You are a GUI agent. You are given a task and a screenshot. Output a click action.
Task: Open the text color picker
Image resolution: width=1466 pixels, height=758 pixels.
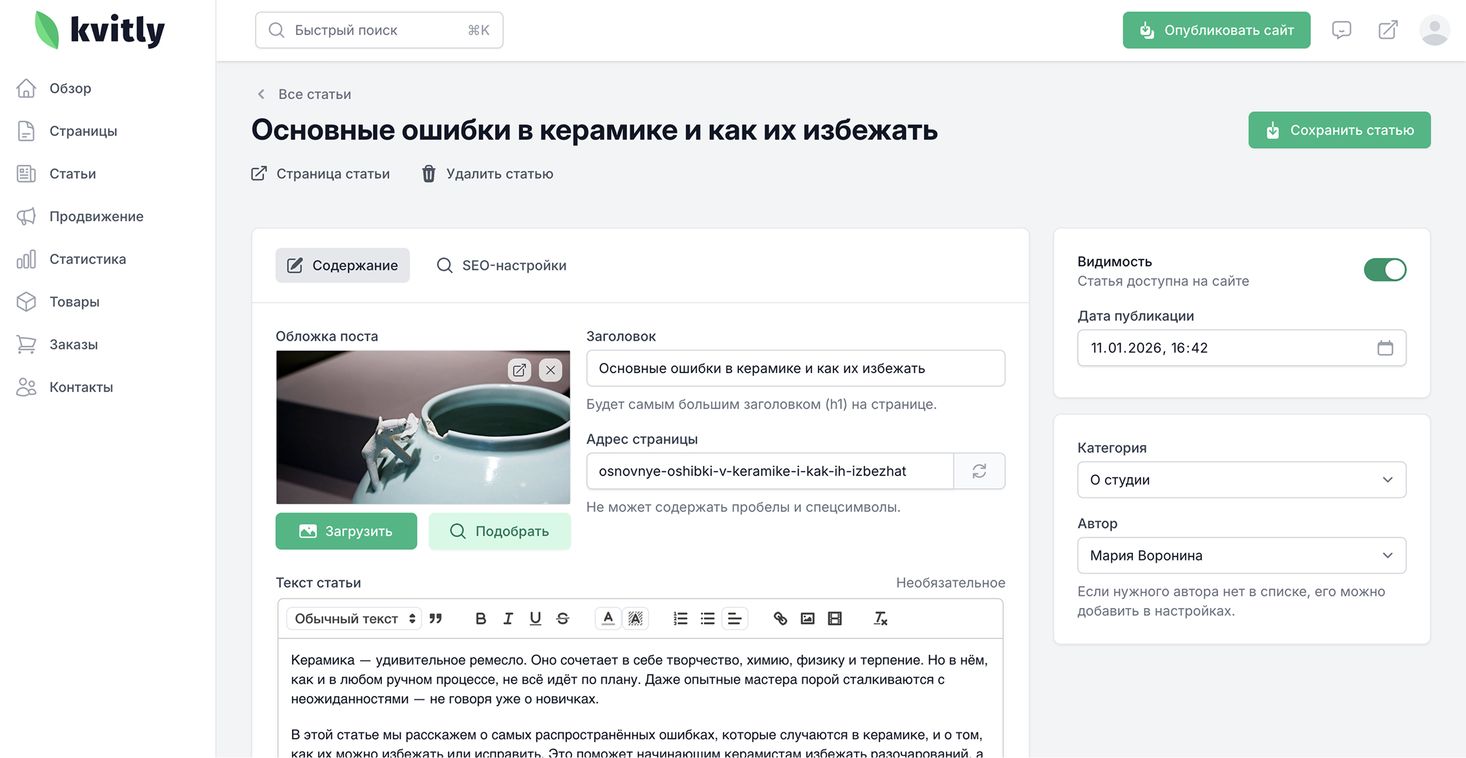tap(608, 619)
